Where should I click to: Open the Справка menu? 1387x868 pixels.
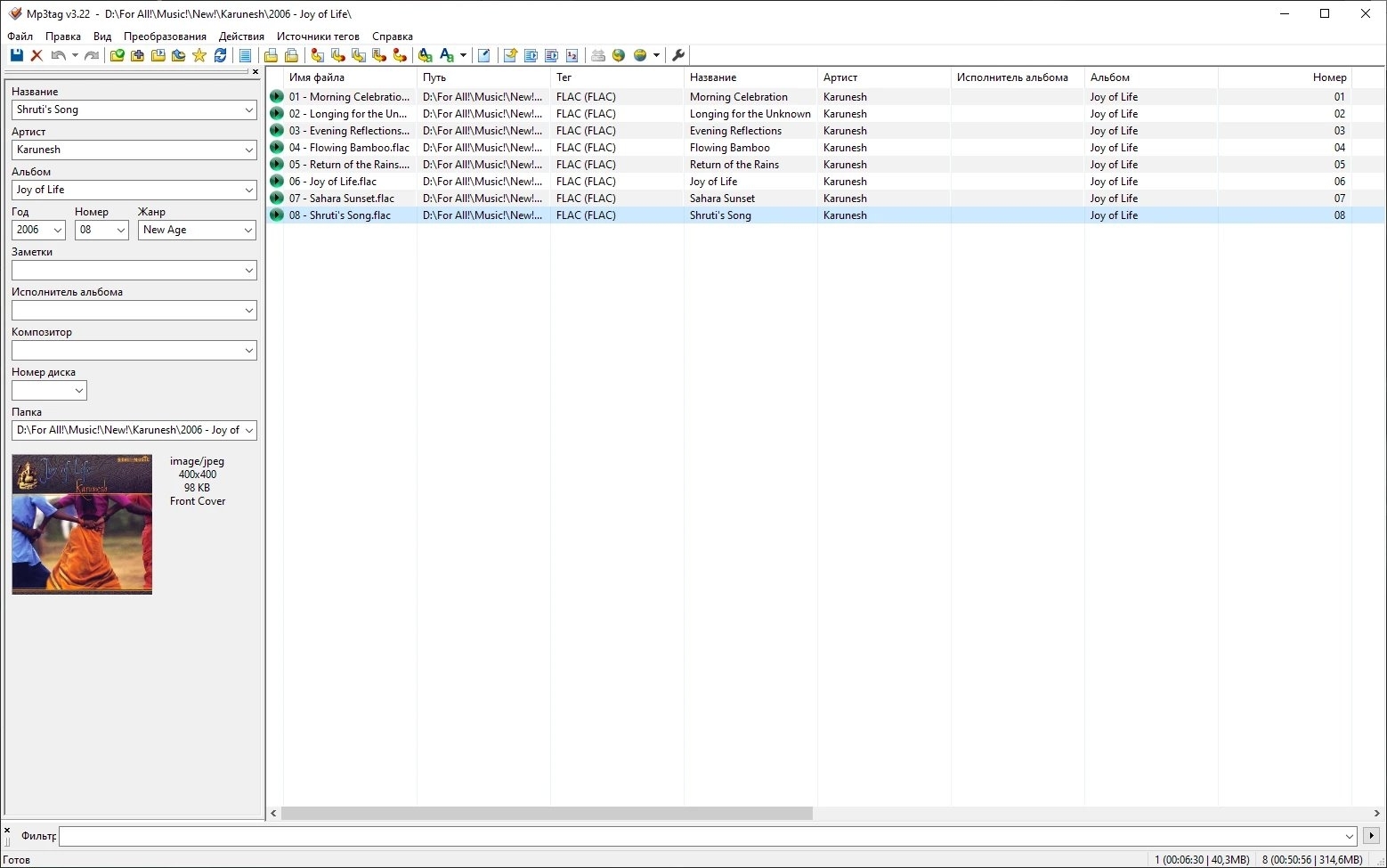pos(393,37)
